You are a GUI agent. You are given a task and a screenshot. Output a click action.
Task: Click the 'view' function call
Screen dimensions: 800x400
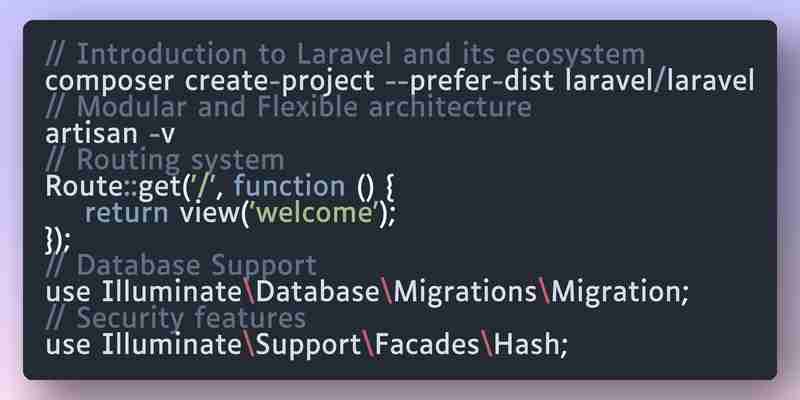(209, 213)
